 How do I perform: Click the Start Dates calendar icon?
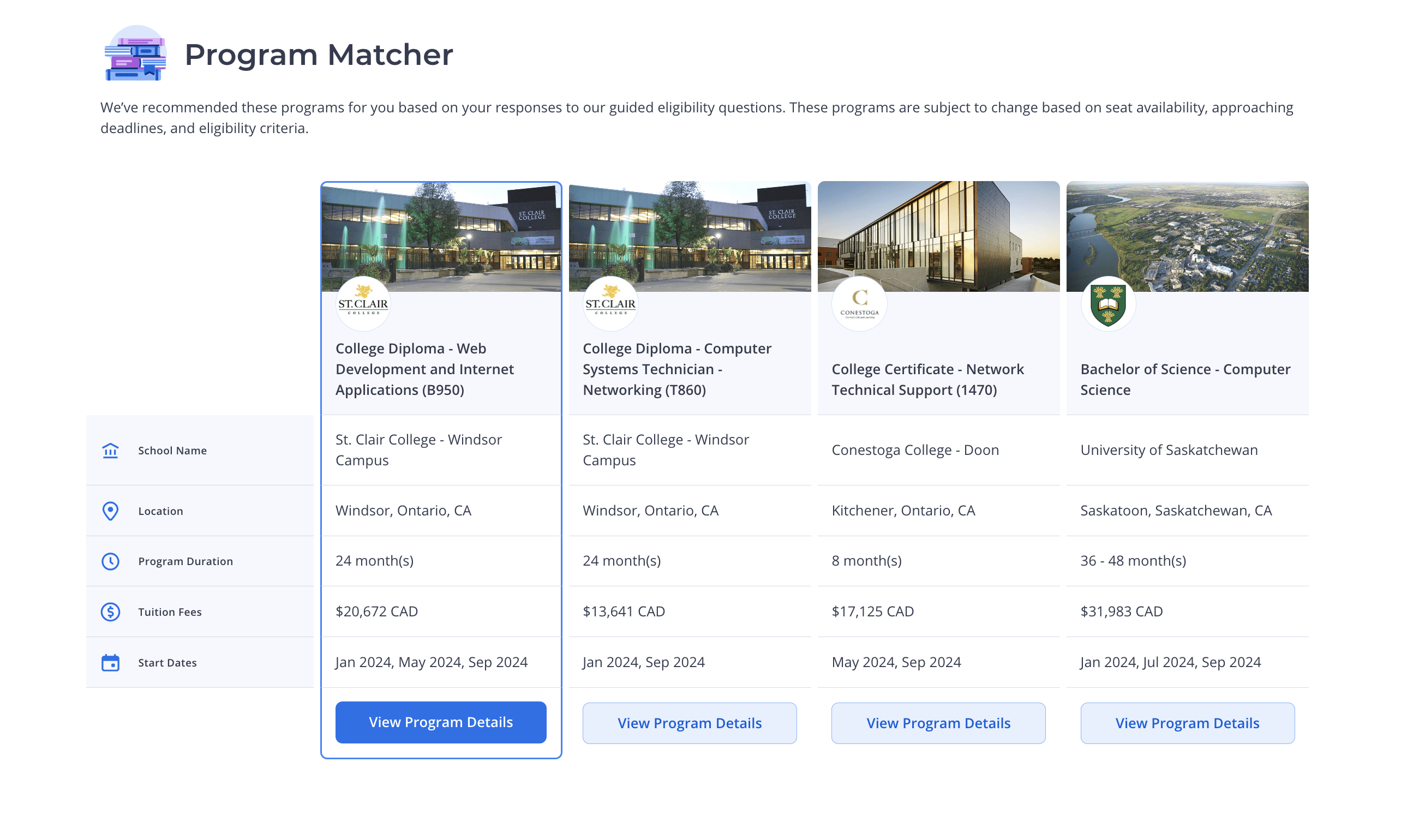pos(111,661)
